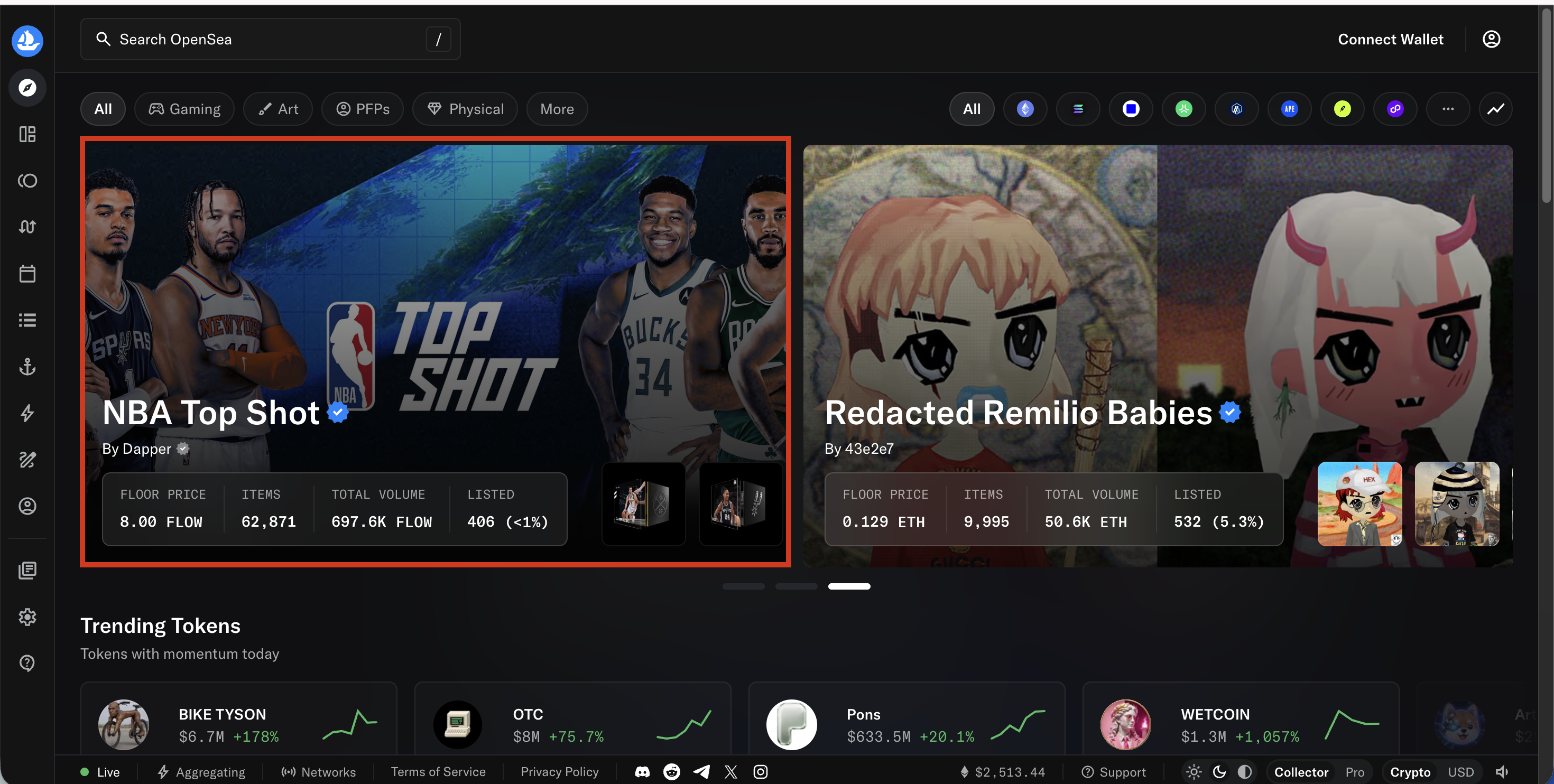Open the NBA Top Shot collection title
The image size is (1554, 784).
[211, 413]
